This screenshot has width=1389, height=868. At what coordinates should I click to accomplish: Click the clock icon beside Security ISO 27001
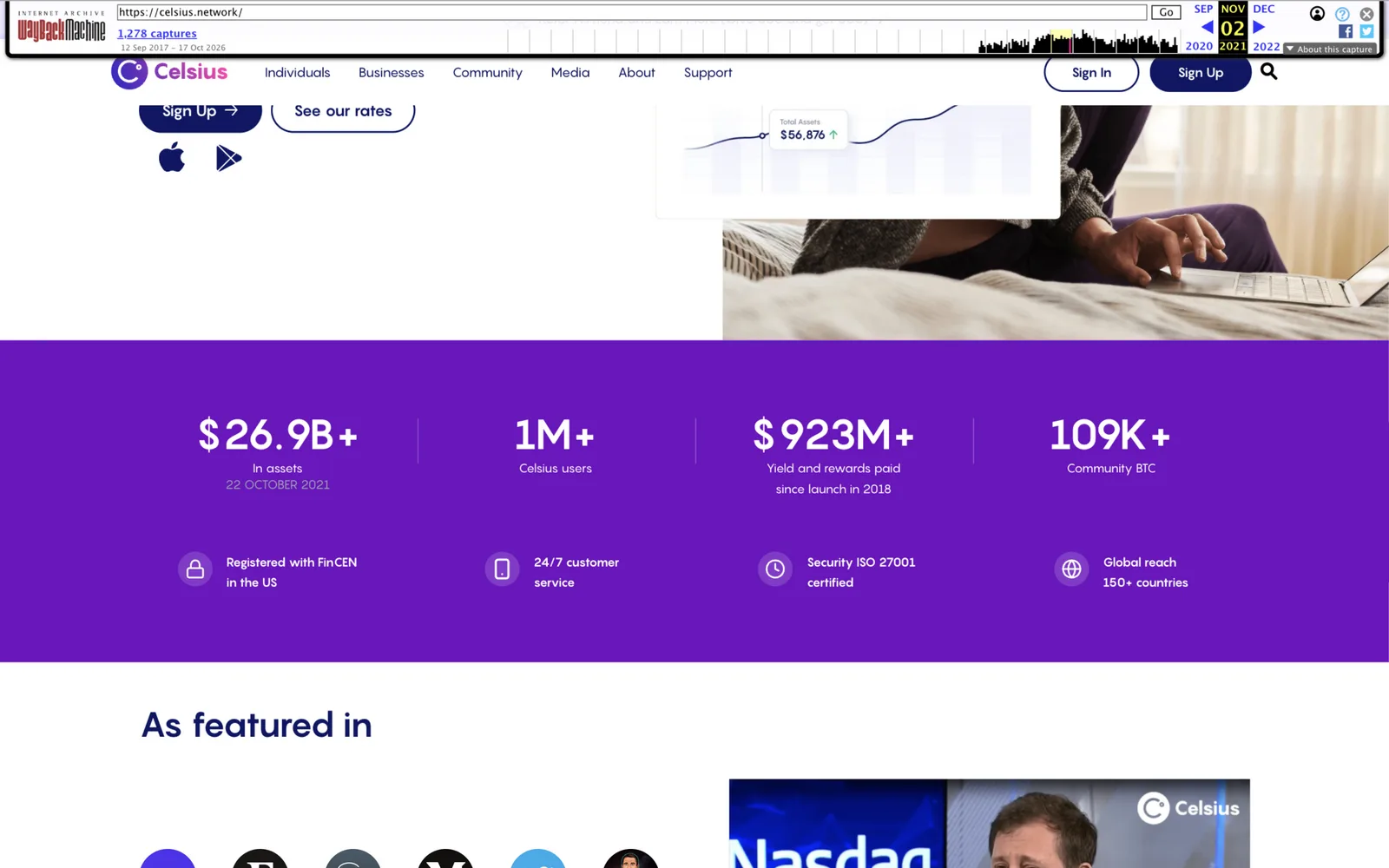tap(775, 569)
